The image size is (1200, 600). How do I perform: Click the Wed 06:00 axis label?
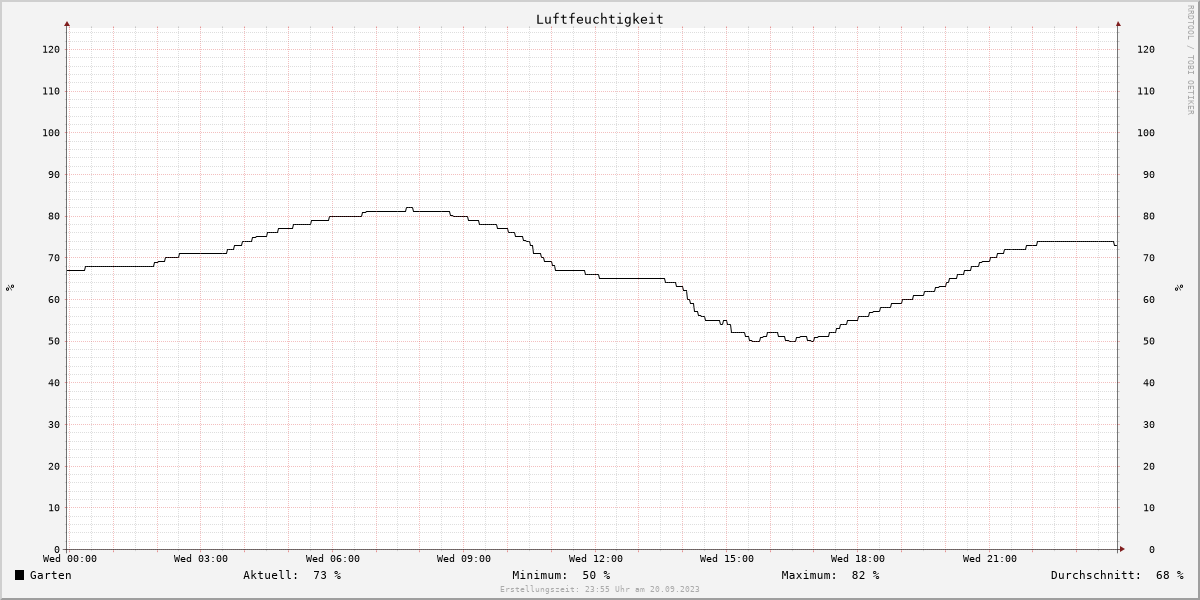(x=333, y=559)
